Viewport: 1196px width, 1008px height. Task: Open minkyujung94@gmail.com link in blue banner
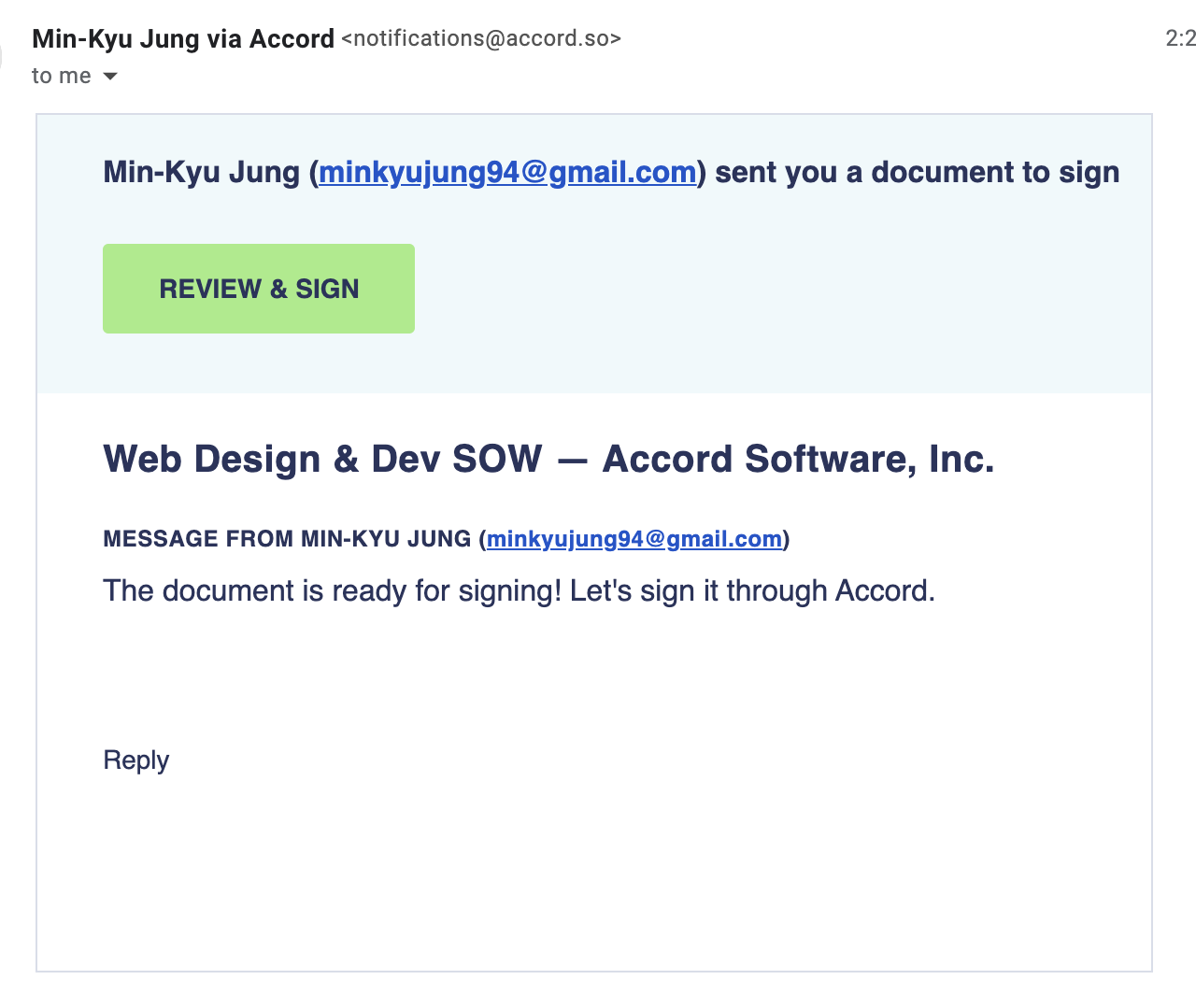pos(507,173)
